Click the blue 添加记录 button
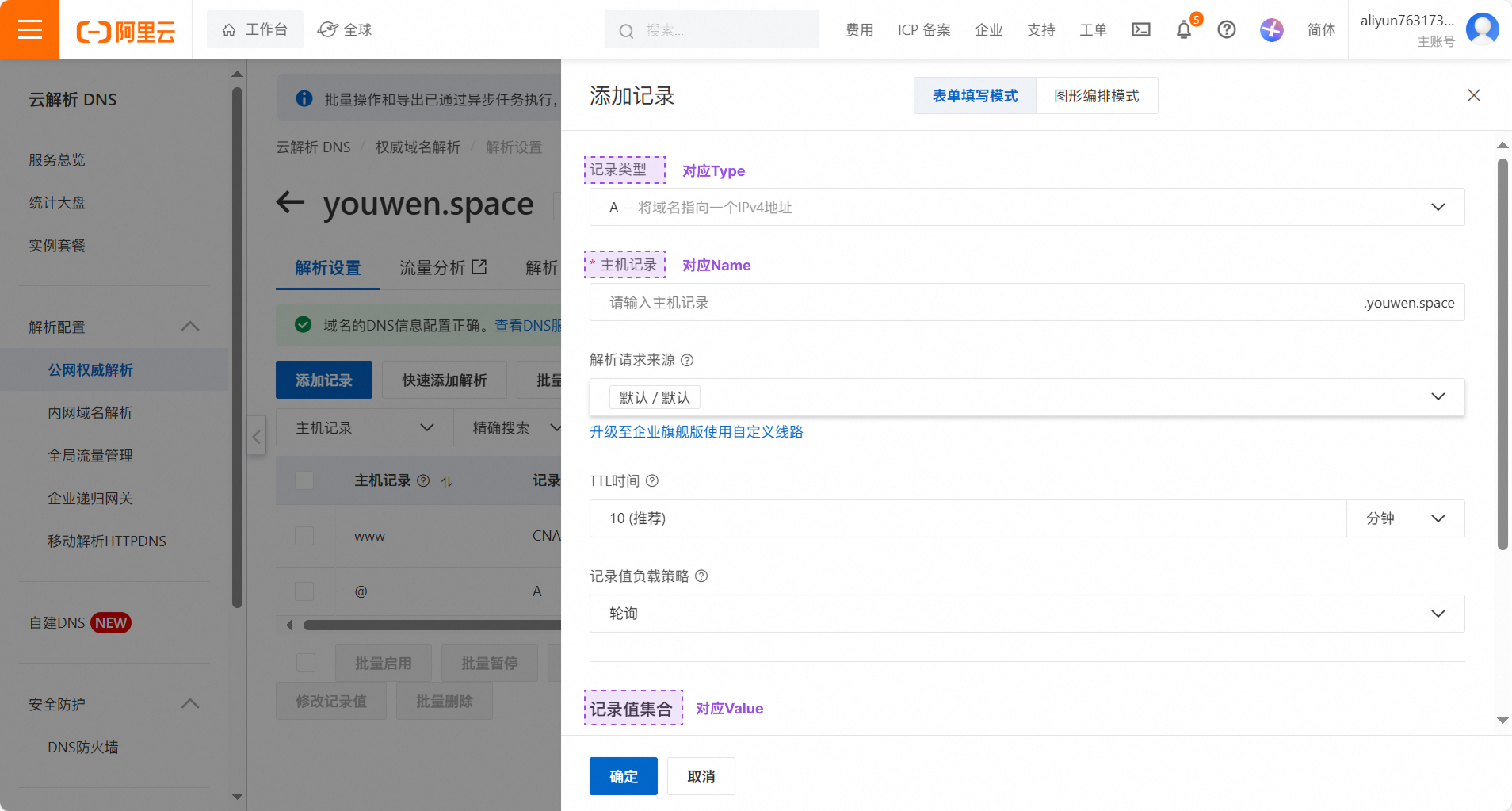This screenshot has height=811, width=1512. coord(324,380)
